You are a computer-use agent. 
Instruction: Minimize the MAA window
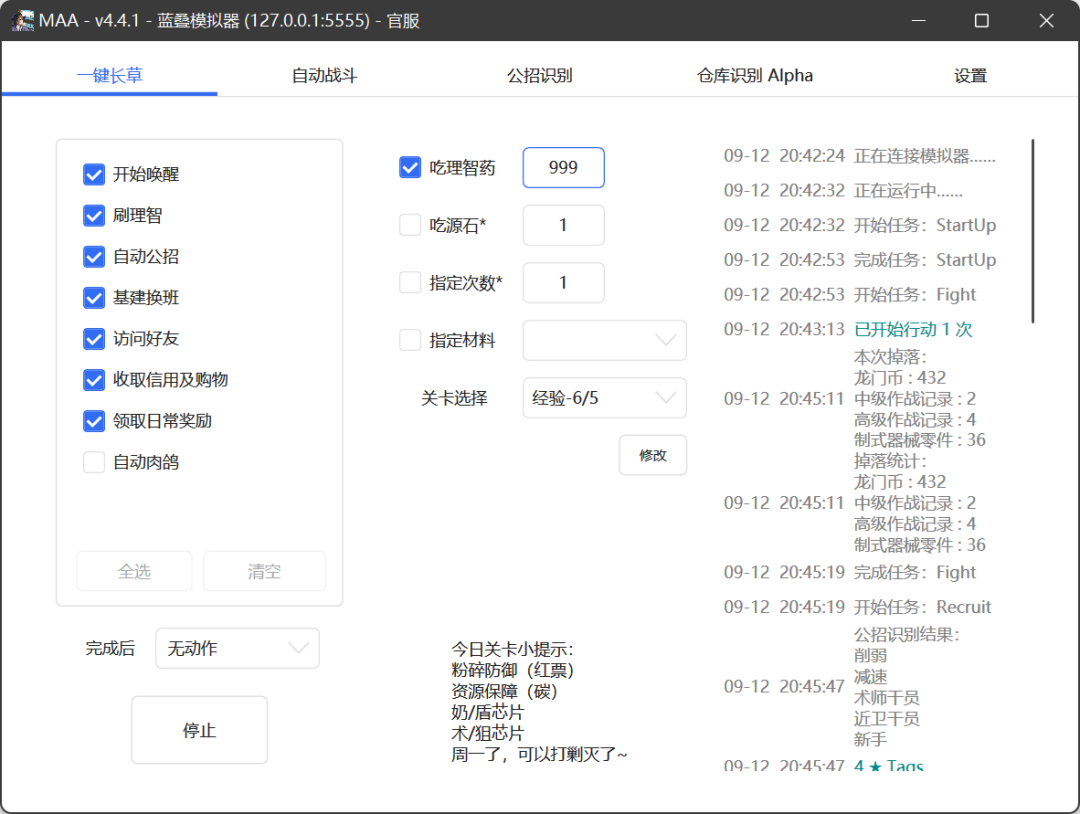point(918,21)
